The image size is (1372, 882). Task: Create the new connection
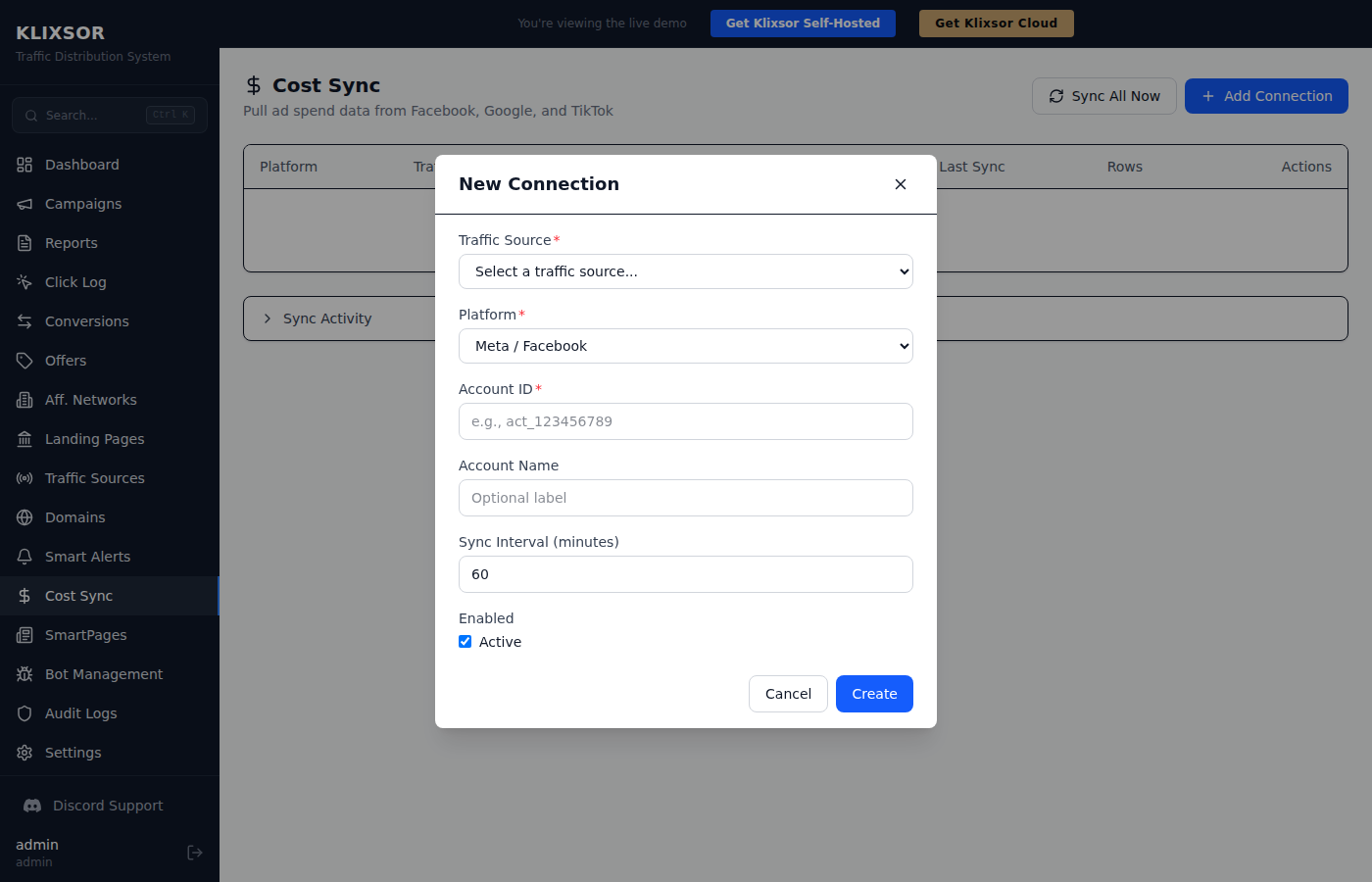point(873,694)
